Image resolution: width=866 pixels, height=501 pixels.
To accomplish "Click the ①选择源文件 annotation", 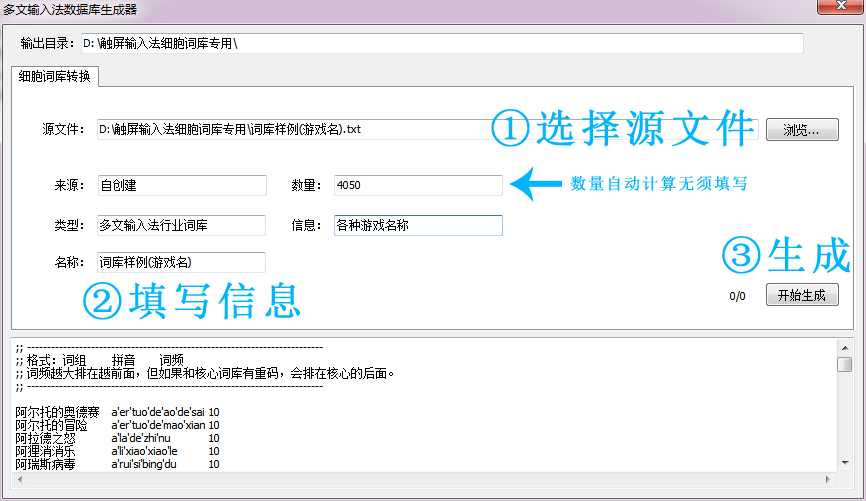I will click(622, 129).
